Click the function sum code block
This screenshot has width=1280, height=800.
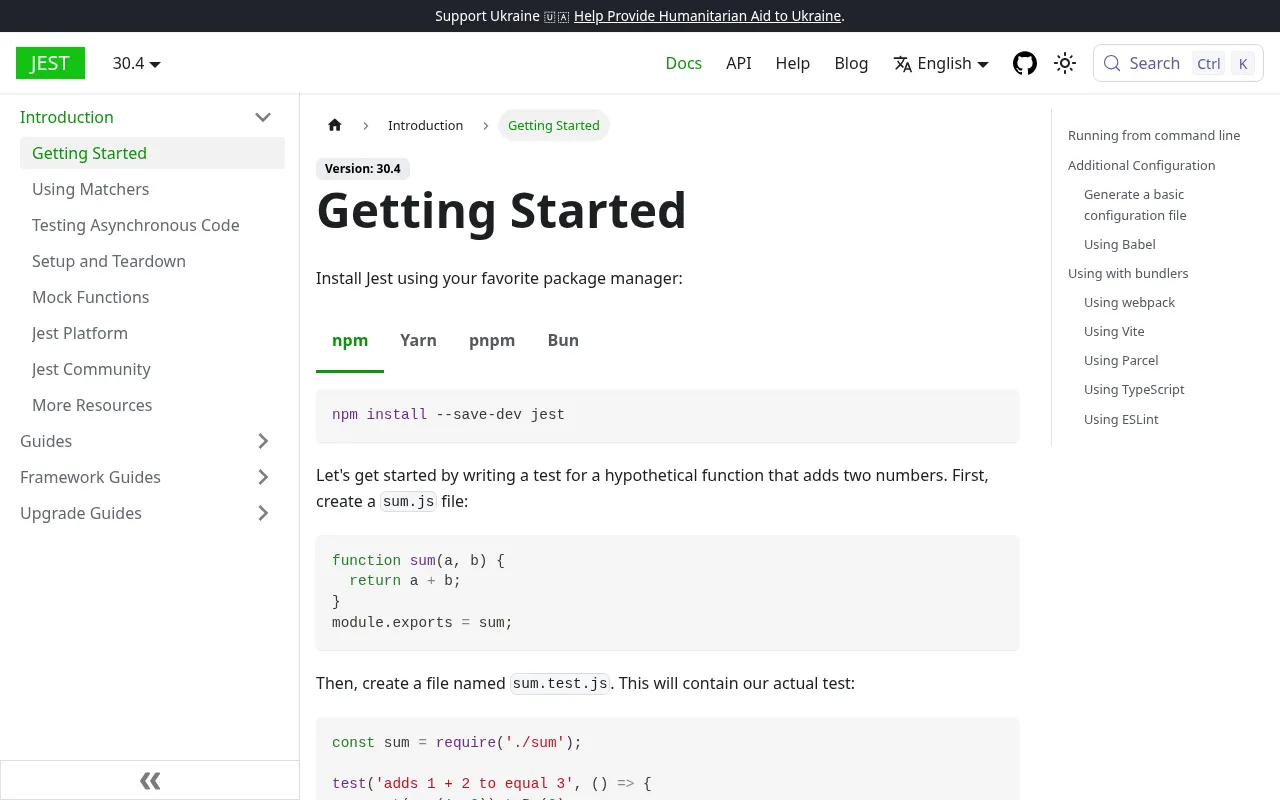click(x=667, y=592)
